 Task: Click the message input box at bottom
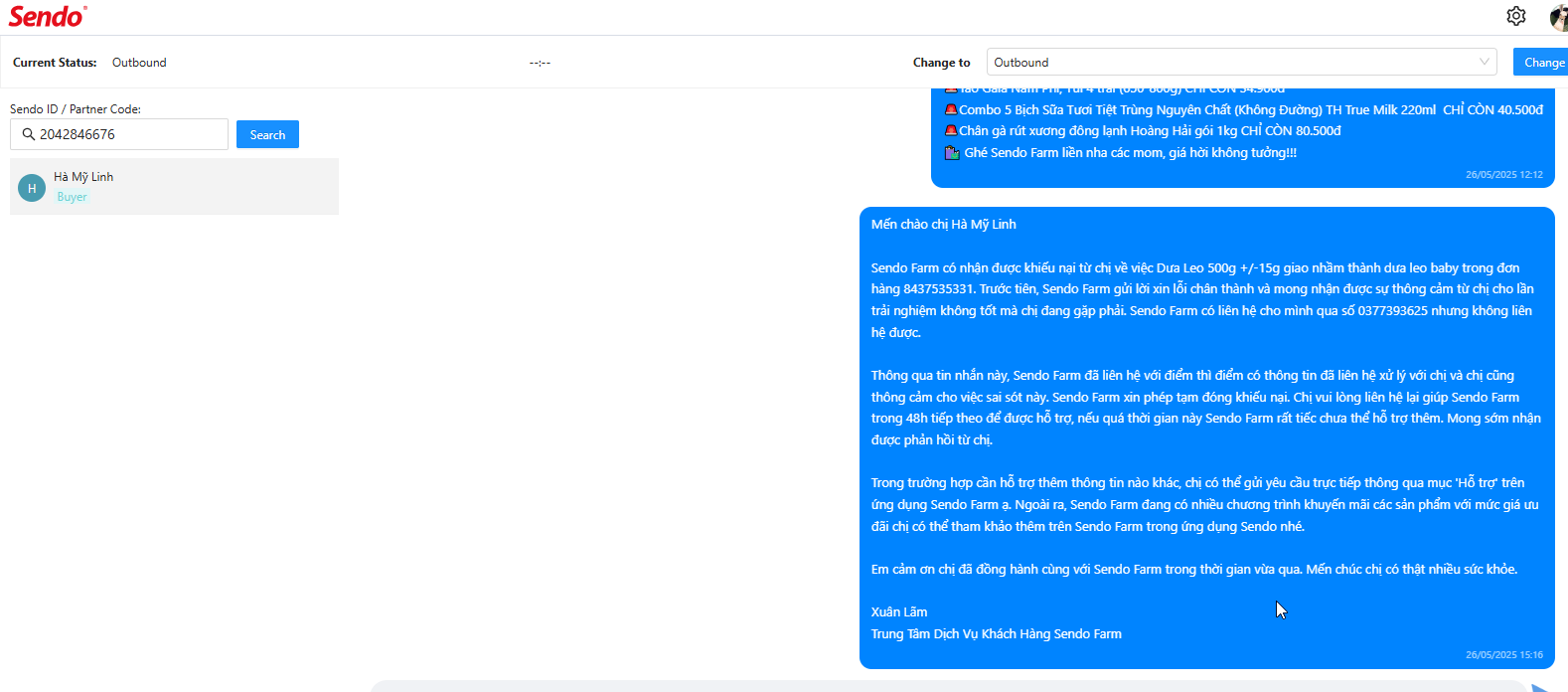[949, 687]
